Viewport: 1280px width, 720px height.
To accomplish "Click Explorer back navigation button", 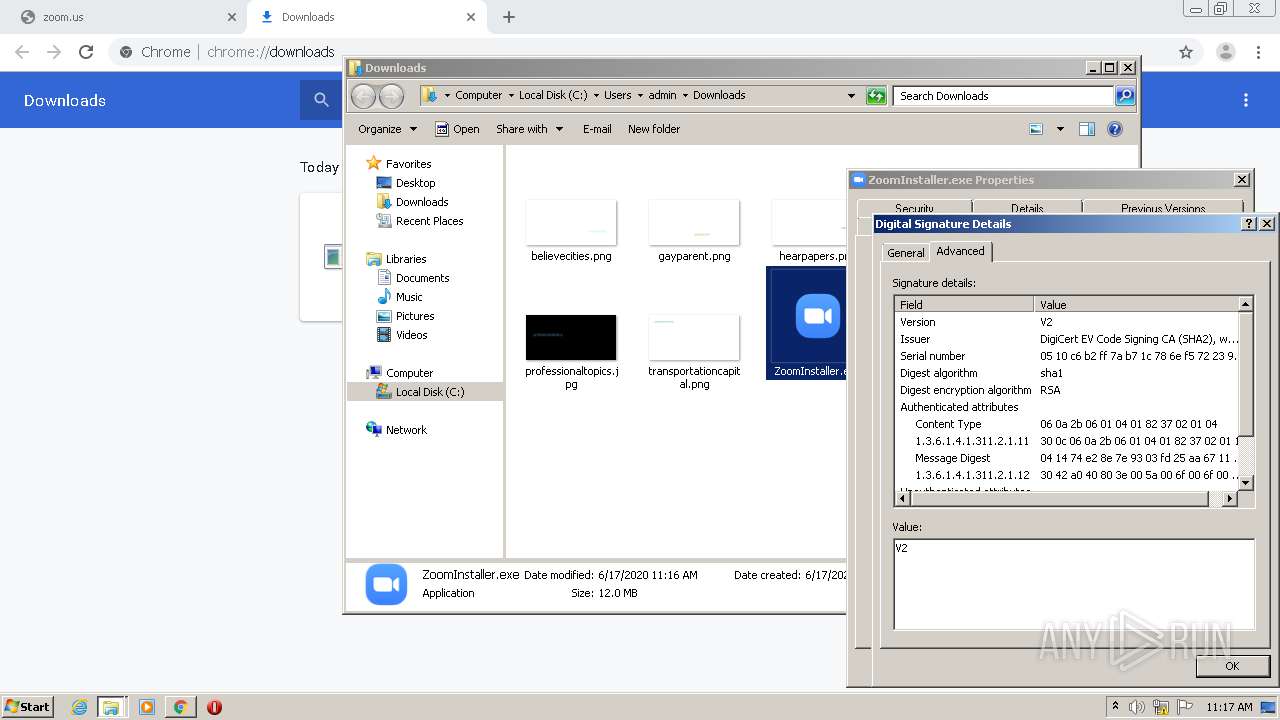I will (363, 96).
